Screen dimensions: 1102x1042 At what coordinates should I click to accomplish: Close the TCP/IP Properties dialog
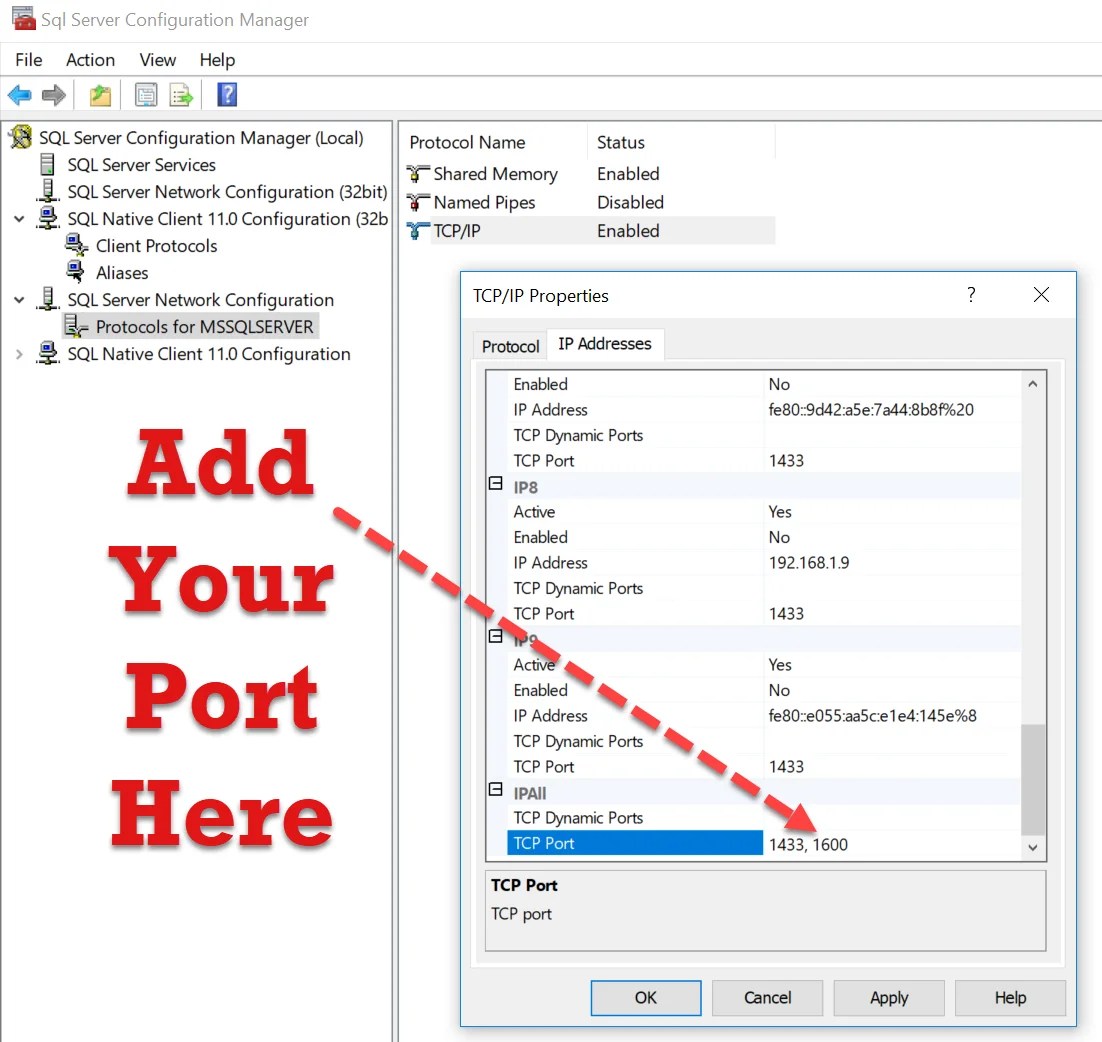[x=1042, y=294]
